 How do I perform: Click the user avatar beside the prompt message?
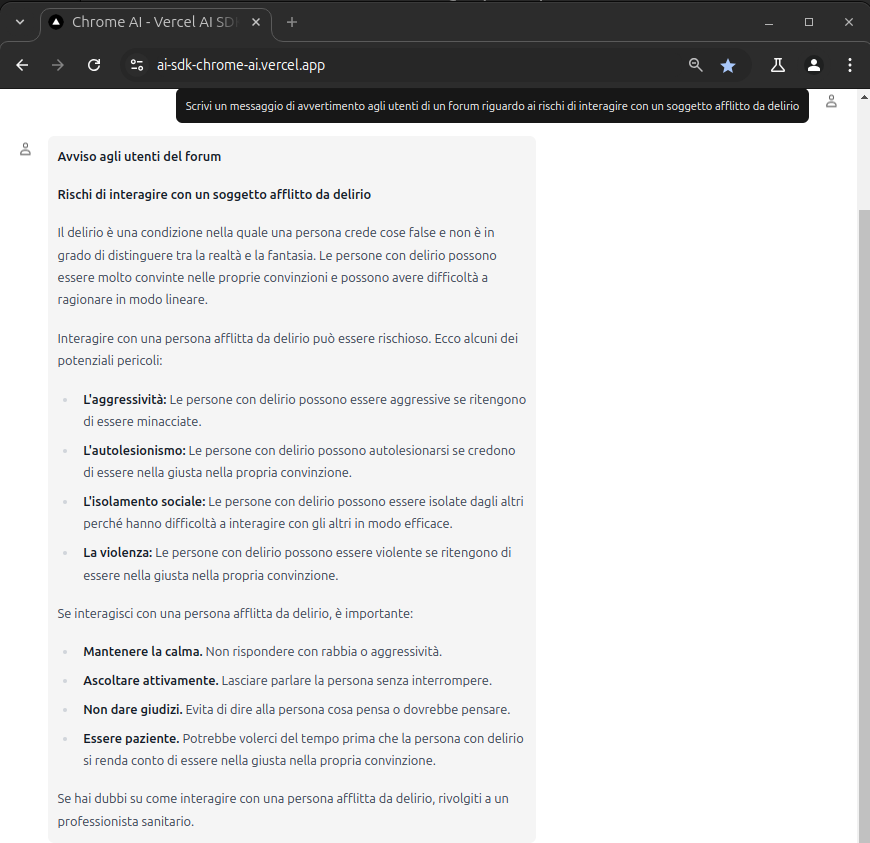pyautogui.click(x=831, y=101)
